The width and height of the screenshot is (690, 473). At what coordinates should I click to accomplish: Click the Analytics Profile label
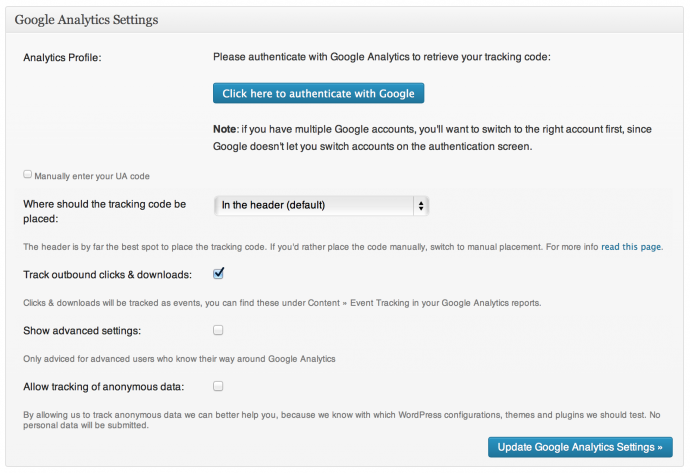click(x=62, y=58)
